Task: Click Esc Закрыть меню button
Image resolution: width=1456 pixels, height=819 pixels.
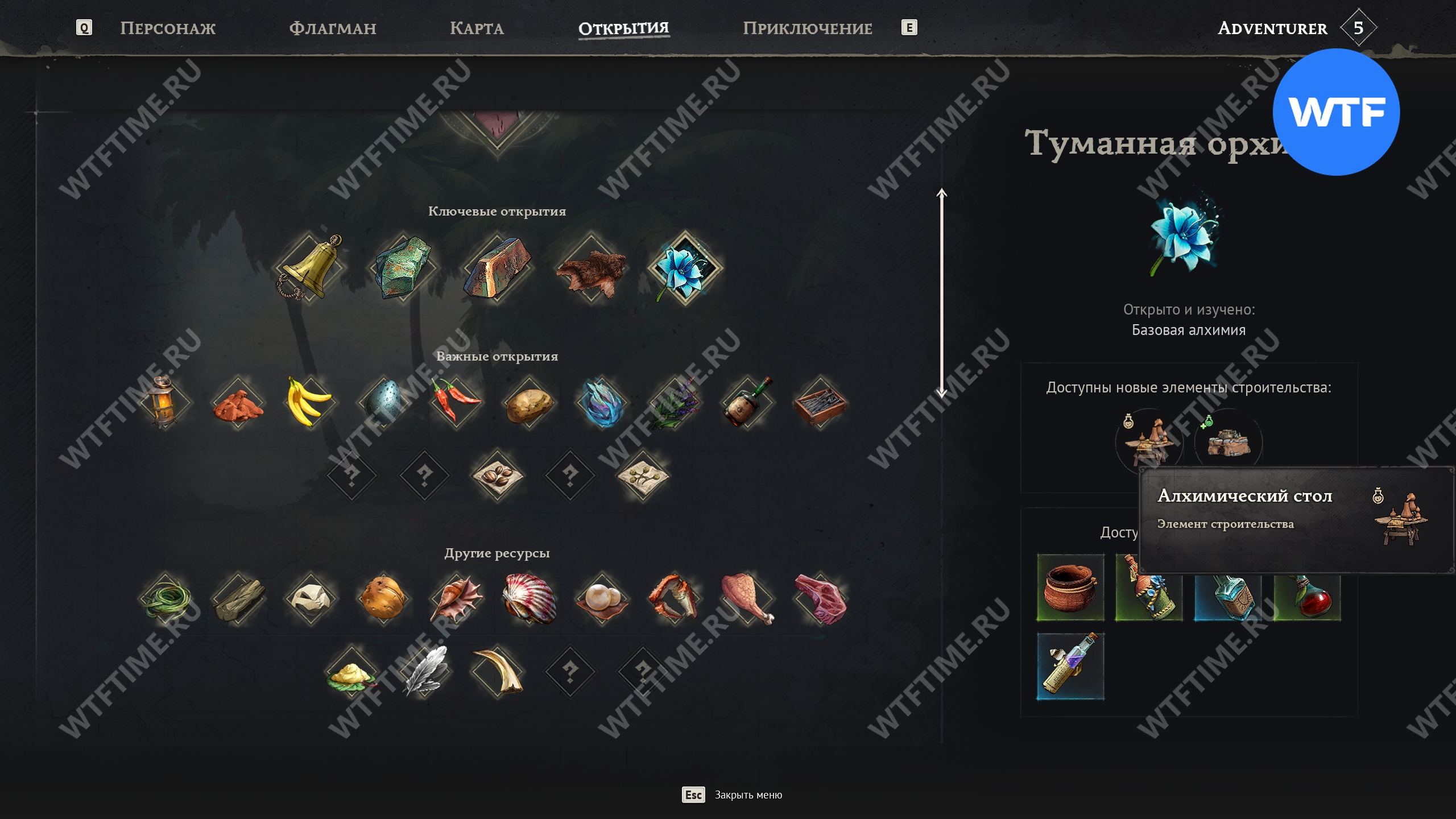Action: 732,795
